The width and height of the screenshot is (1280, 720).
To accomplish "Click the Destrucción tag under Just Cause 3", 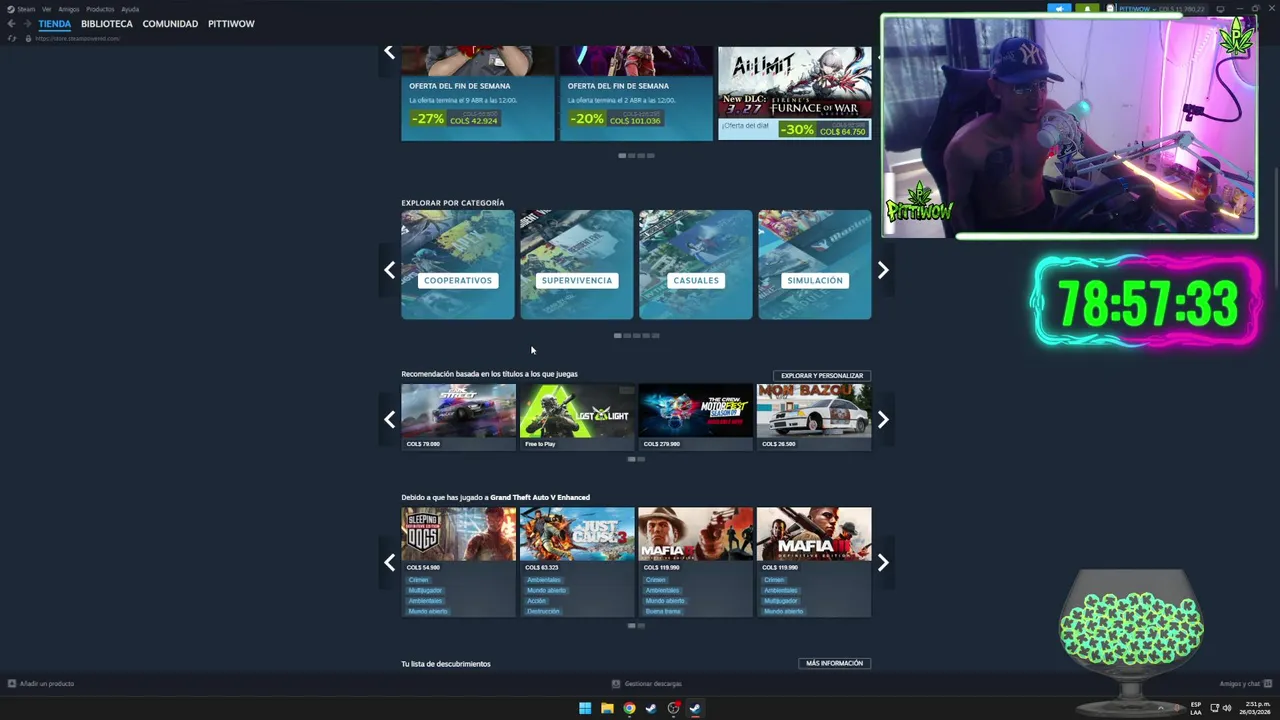I will 543,611.
